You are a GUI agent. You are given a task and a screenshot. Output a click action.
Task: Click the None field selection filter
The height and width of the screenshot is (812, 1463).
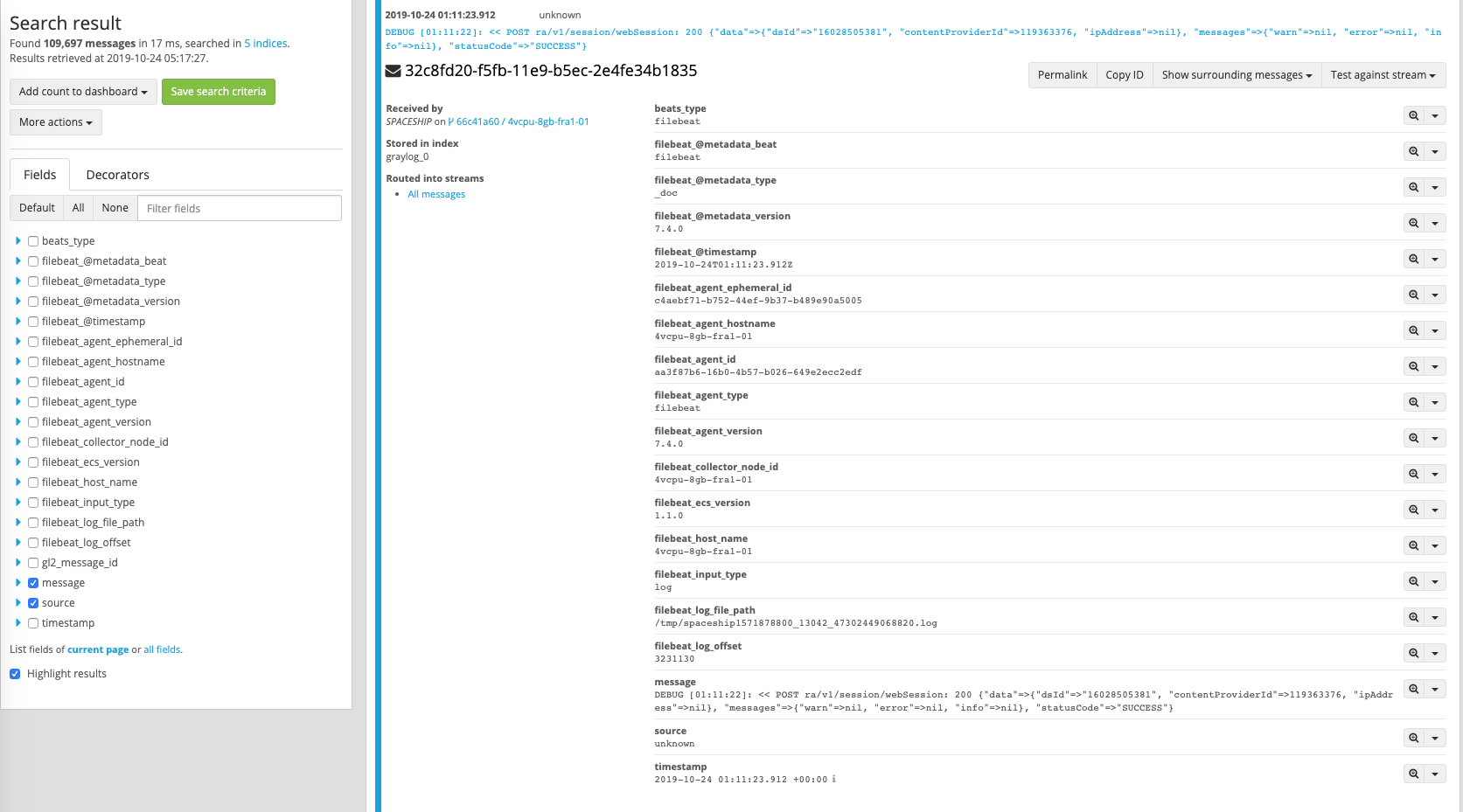pyautogui.click(x=115, y=207)
